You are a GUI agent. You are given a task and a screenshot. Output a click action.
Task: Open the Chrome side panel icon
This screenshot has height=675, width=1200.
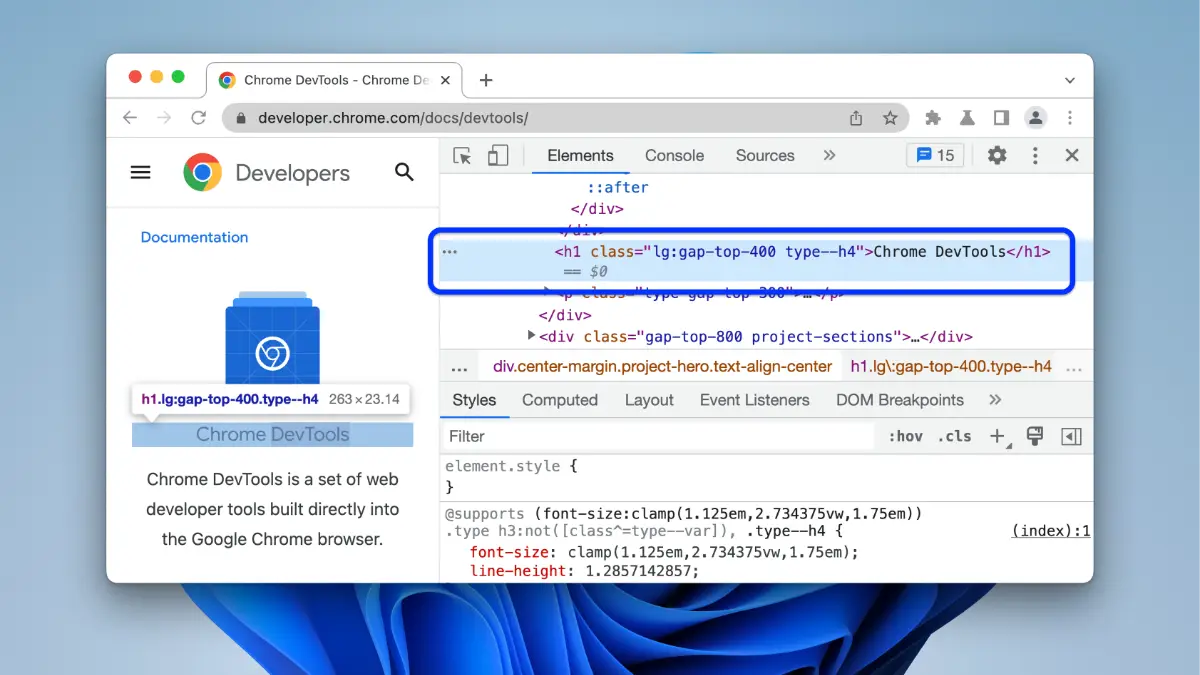pyautogui.click(x=1001, y=118)
